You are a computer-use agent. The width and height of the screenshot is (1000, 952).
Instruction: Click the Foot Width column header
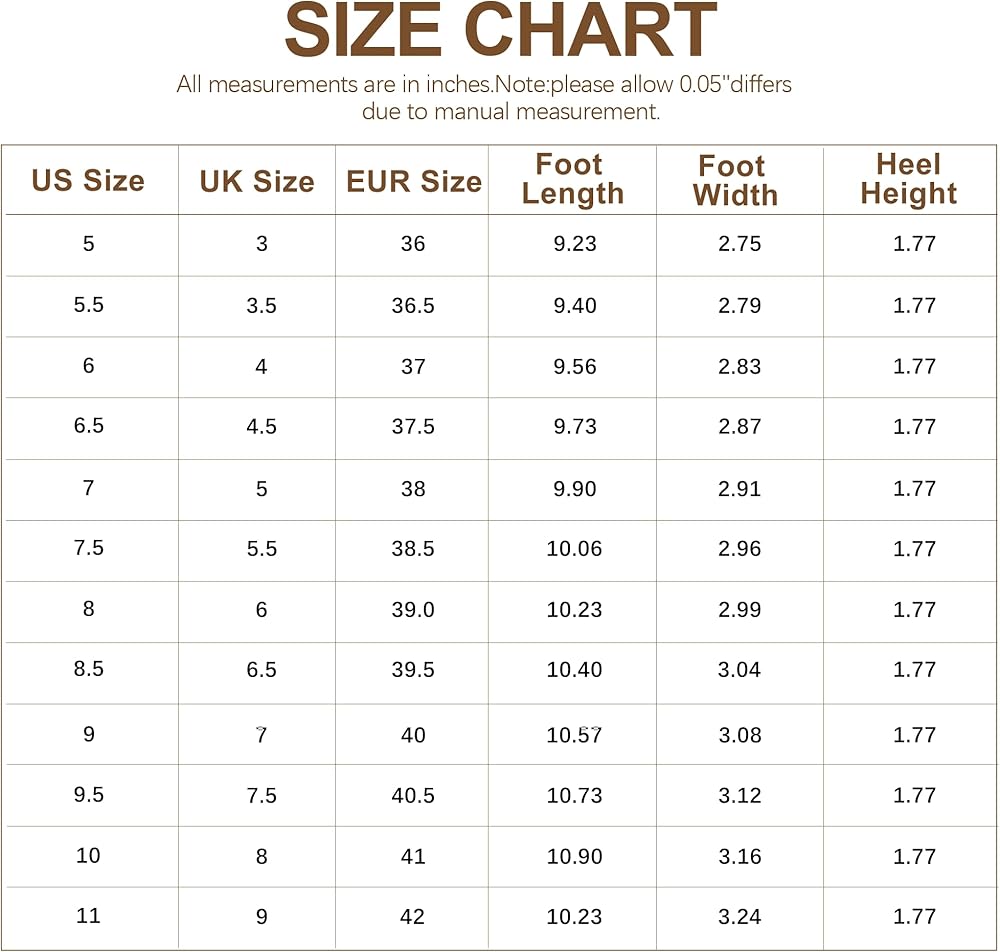(x=735, y=180)
